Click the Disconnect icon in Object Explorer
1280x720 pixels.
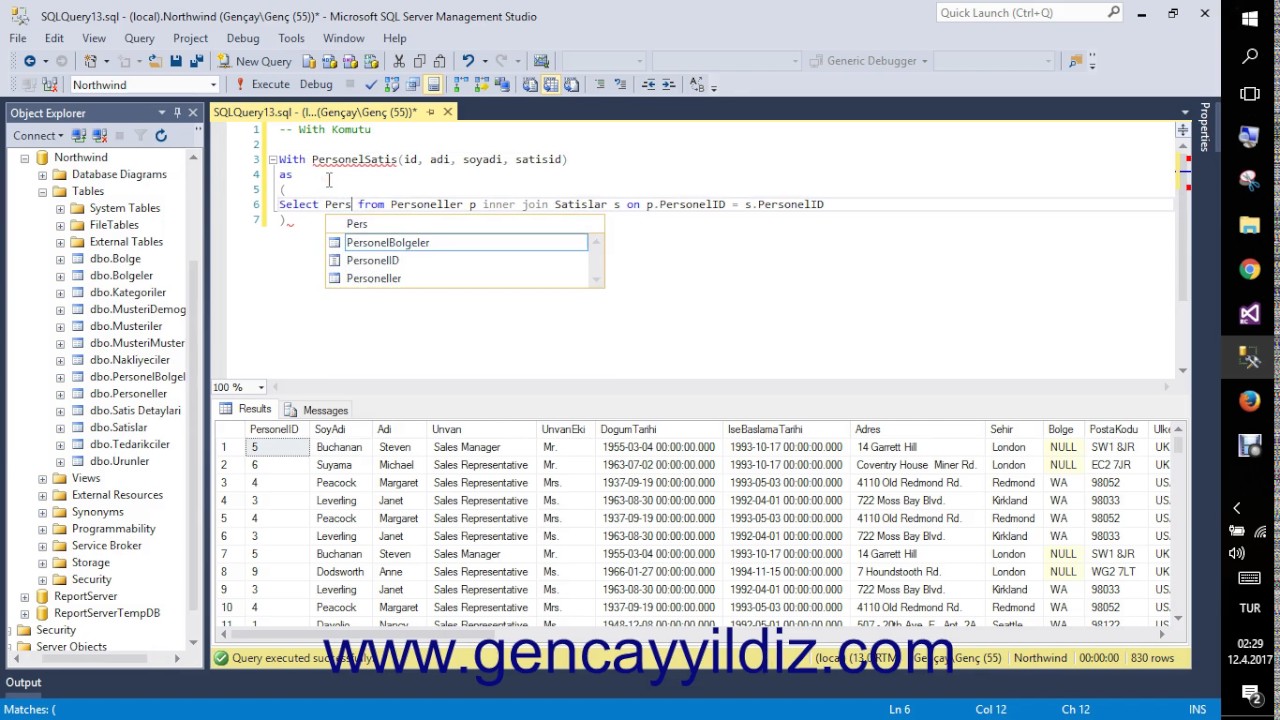point(100,135)
